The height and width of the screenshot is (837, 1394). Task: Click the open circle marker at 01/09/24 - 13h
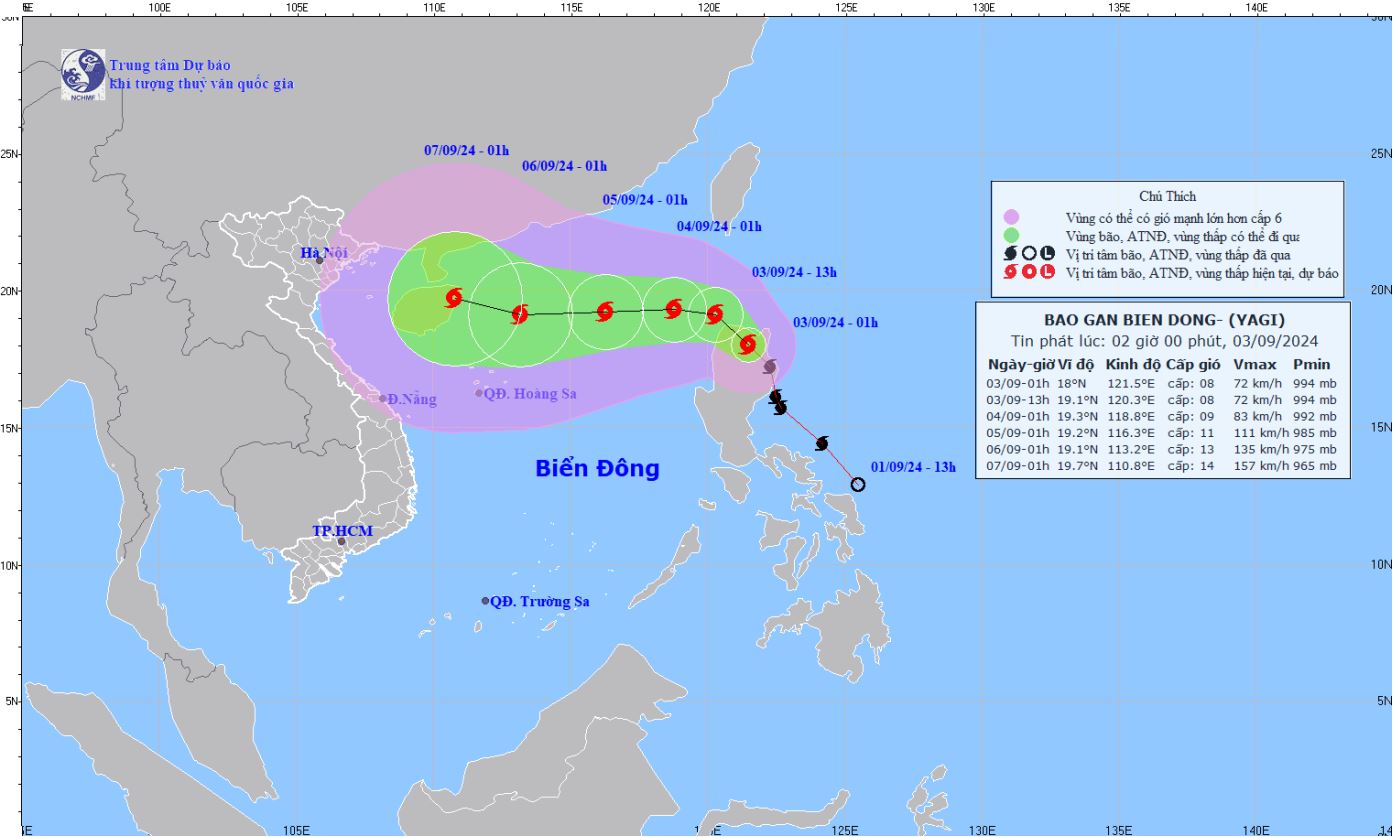click(x=858, y=485)
